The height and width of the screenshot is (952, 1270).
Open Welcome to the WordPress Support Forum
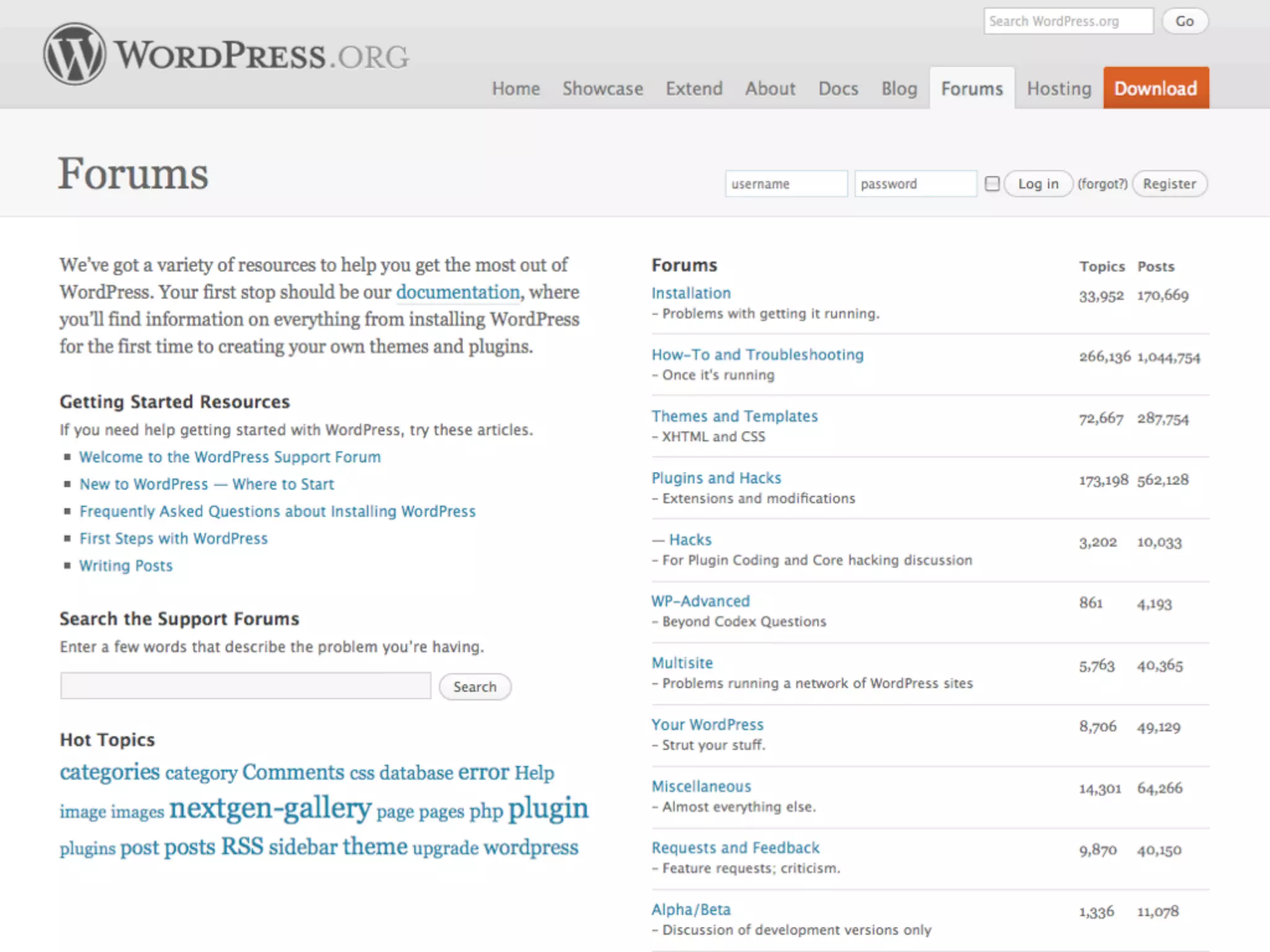(229, 457)
